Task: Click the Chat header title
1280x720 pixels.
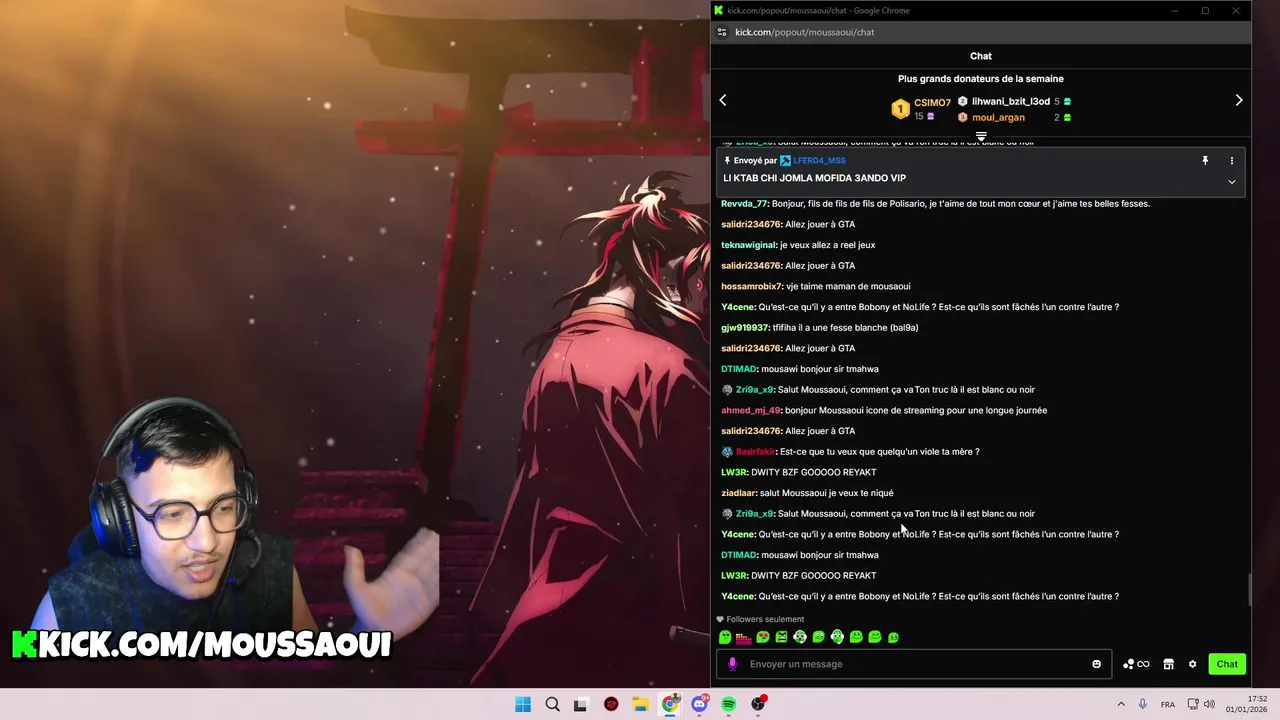Action: pyautogui.click(x=981, y=56)
